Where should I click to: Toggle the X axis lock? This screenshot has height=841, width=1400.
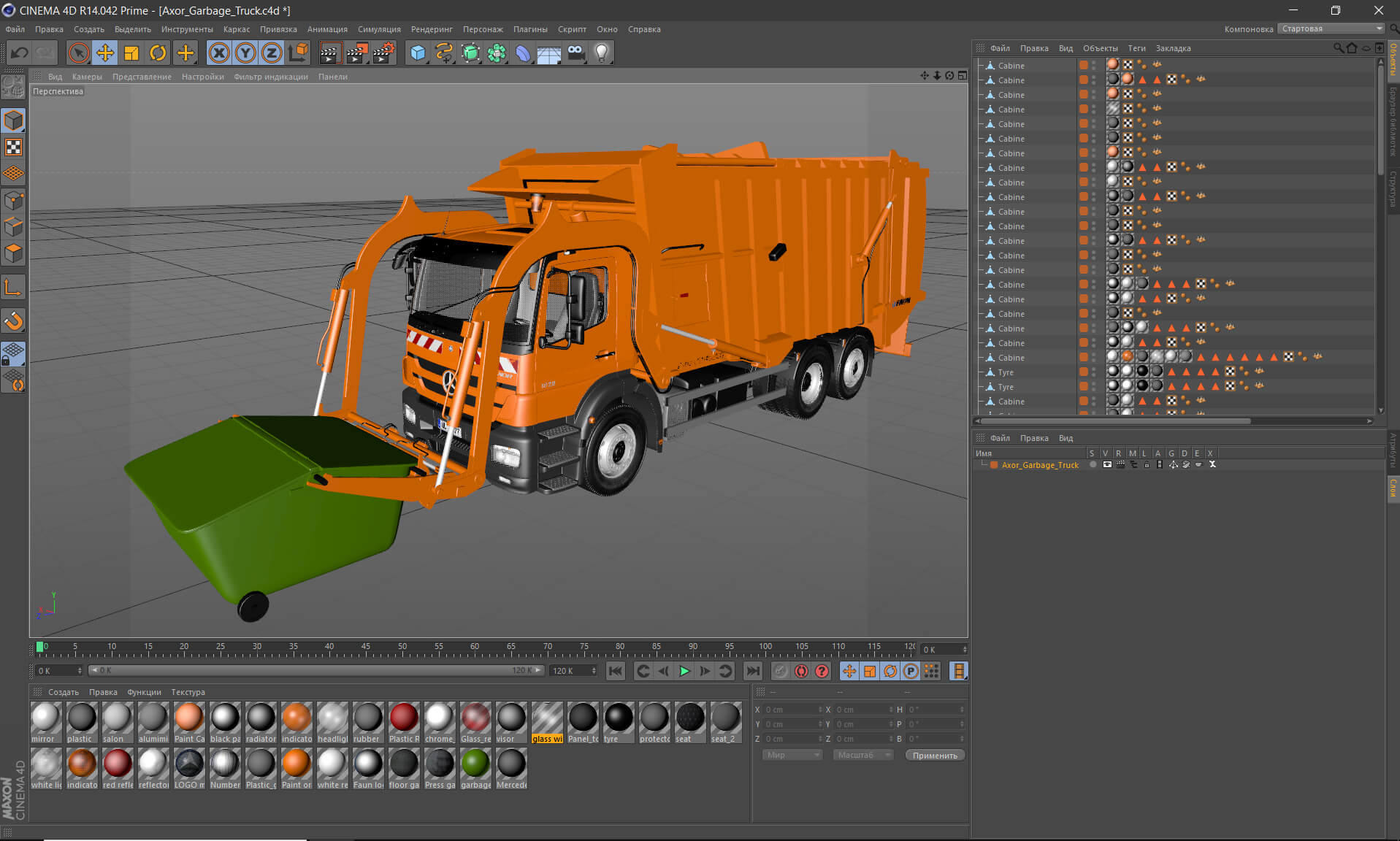click(219, 53)
